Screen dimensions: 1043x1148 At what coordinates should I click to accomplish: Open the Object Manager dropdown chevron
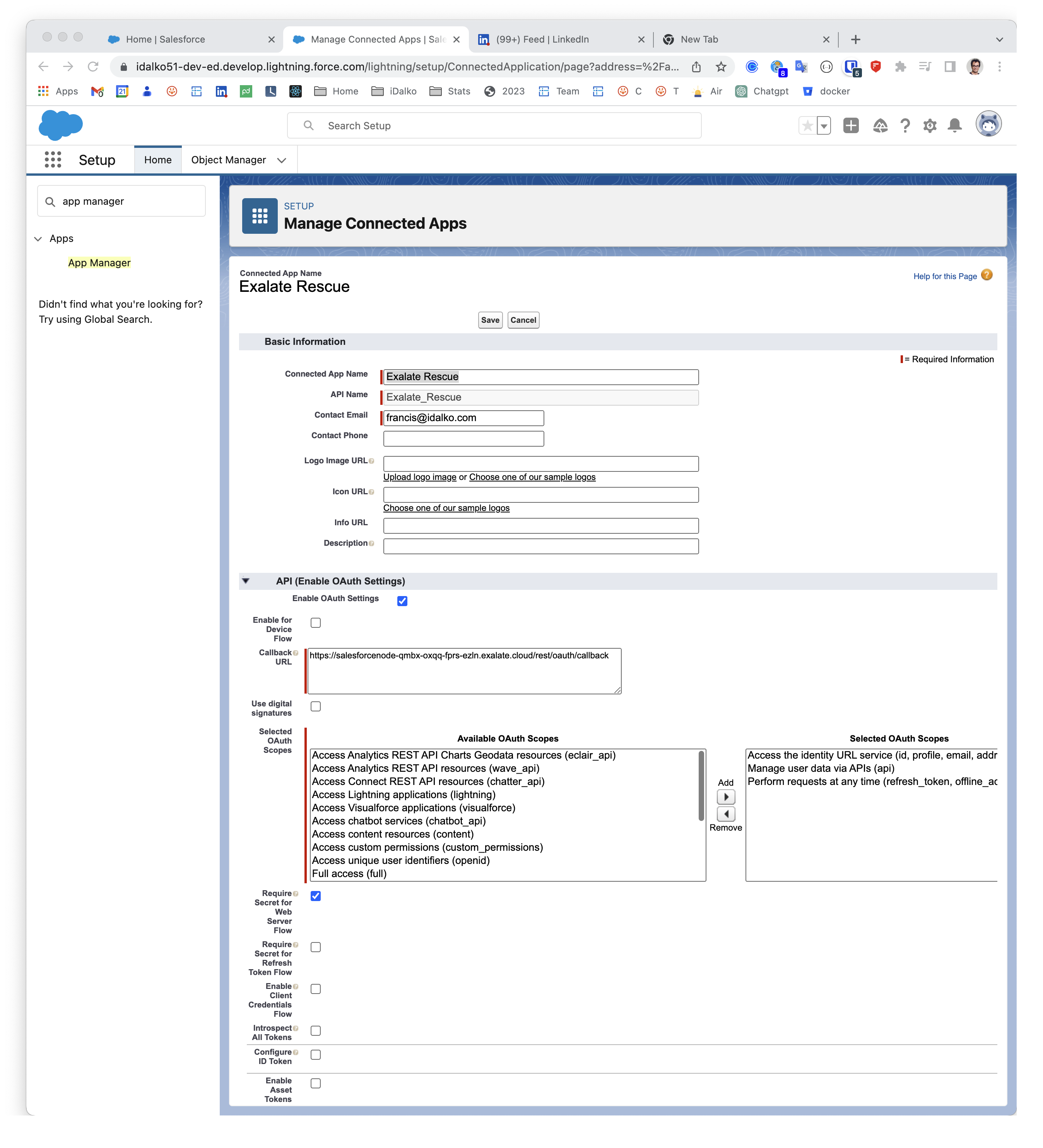[281, 160]
